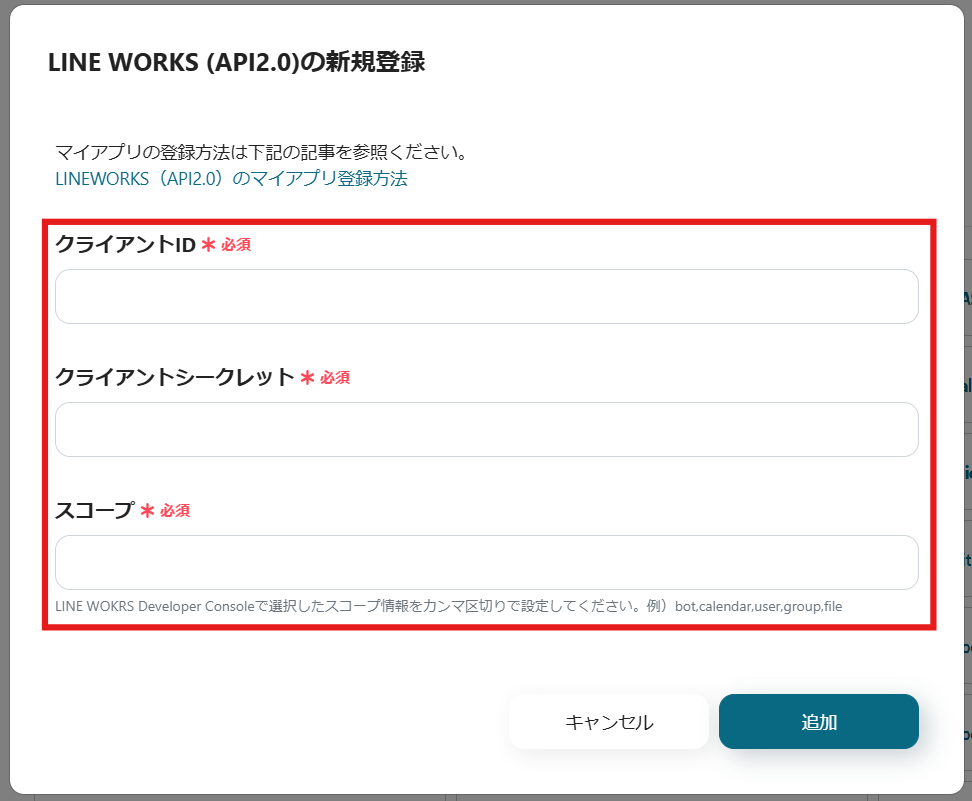The image size is (972, 801).
Task: Focus the クライアントシークレット text box
Action: (487, 430)
